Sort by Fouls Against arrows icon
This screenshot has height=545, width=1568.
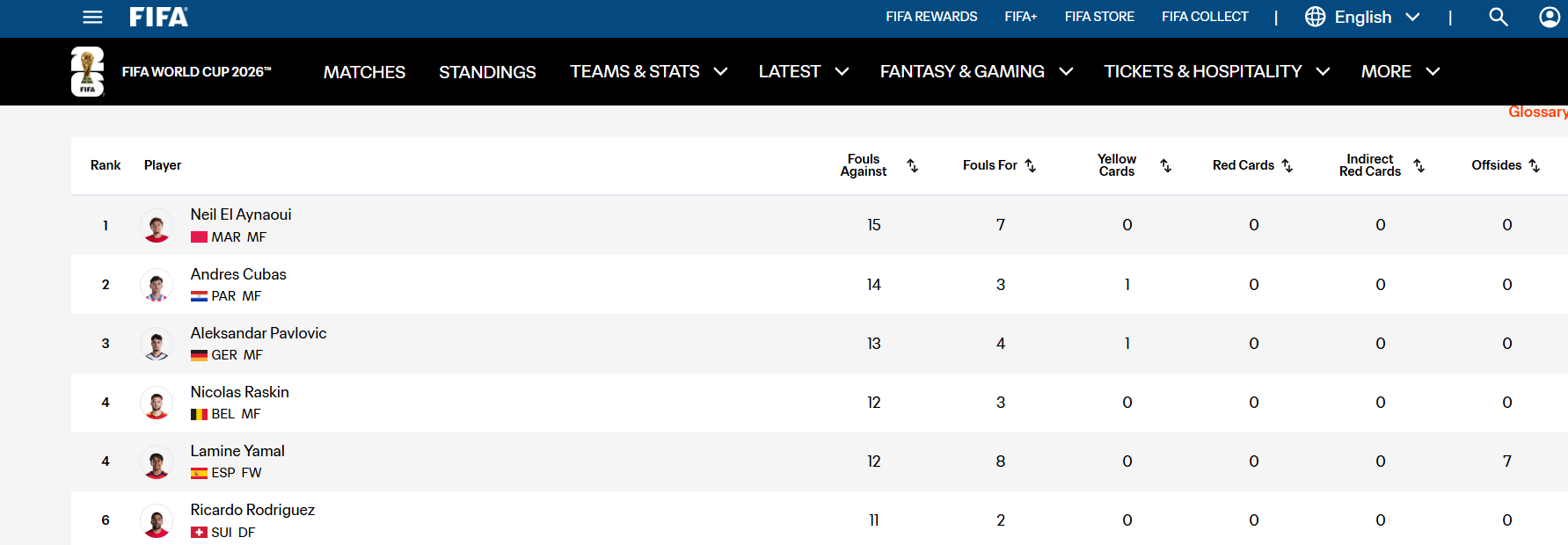coord(913,165)
